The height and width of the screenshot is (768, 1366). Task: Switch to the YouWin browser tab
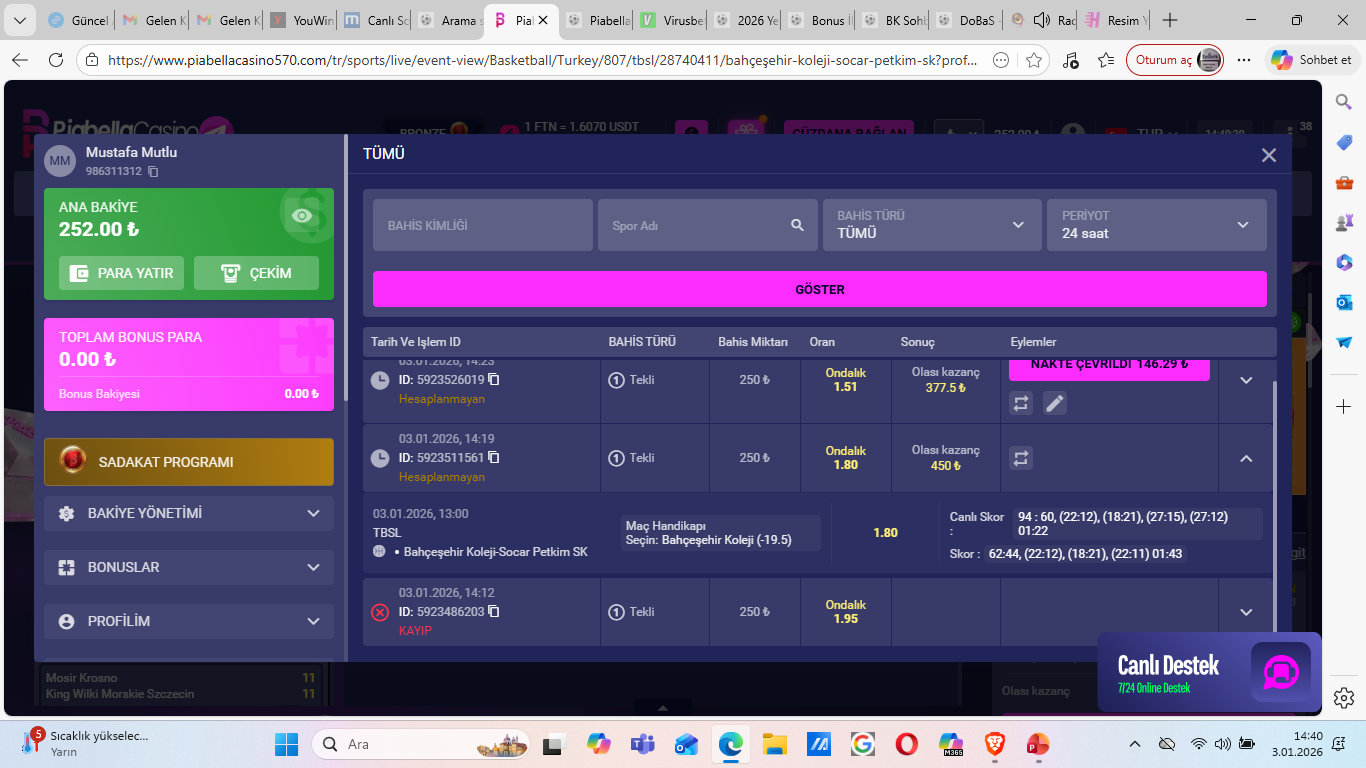pyautogui.click(x=299, y=20)
